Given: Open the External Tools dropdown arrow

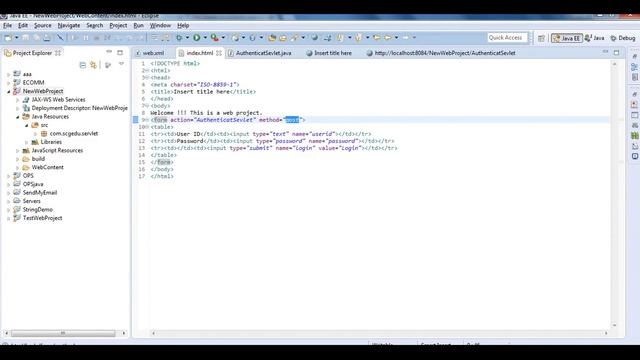Looking at the screenshot, I should [223, 38].
